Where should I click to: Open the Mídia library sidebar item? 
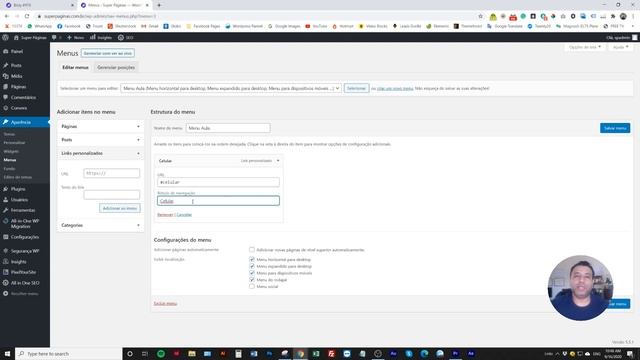16,76
